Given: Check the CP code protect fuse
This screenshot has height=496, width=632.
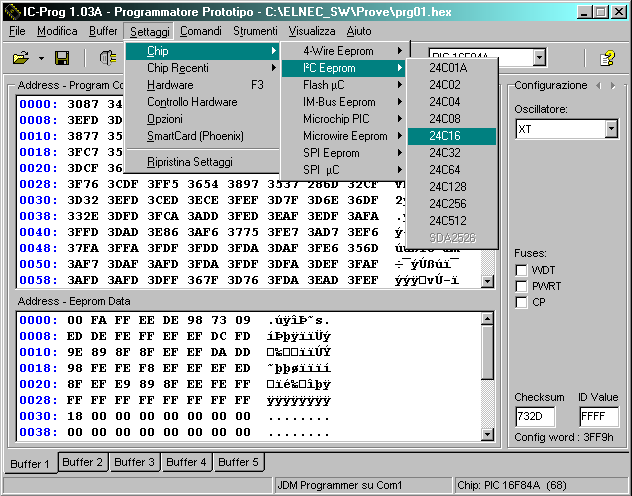Looking at the screenshot, I should click(x=522, y=302).
